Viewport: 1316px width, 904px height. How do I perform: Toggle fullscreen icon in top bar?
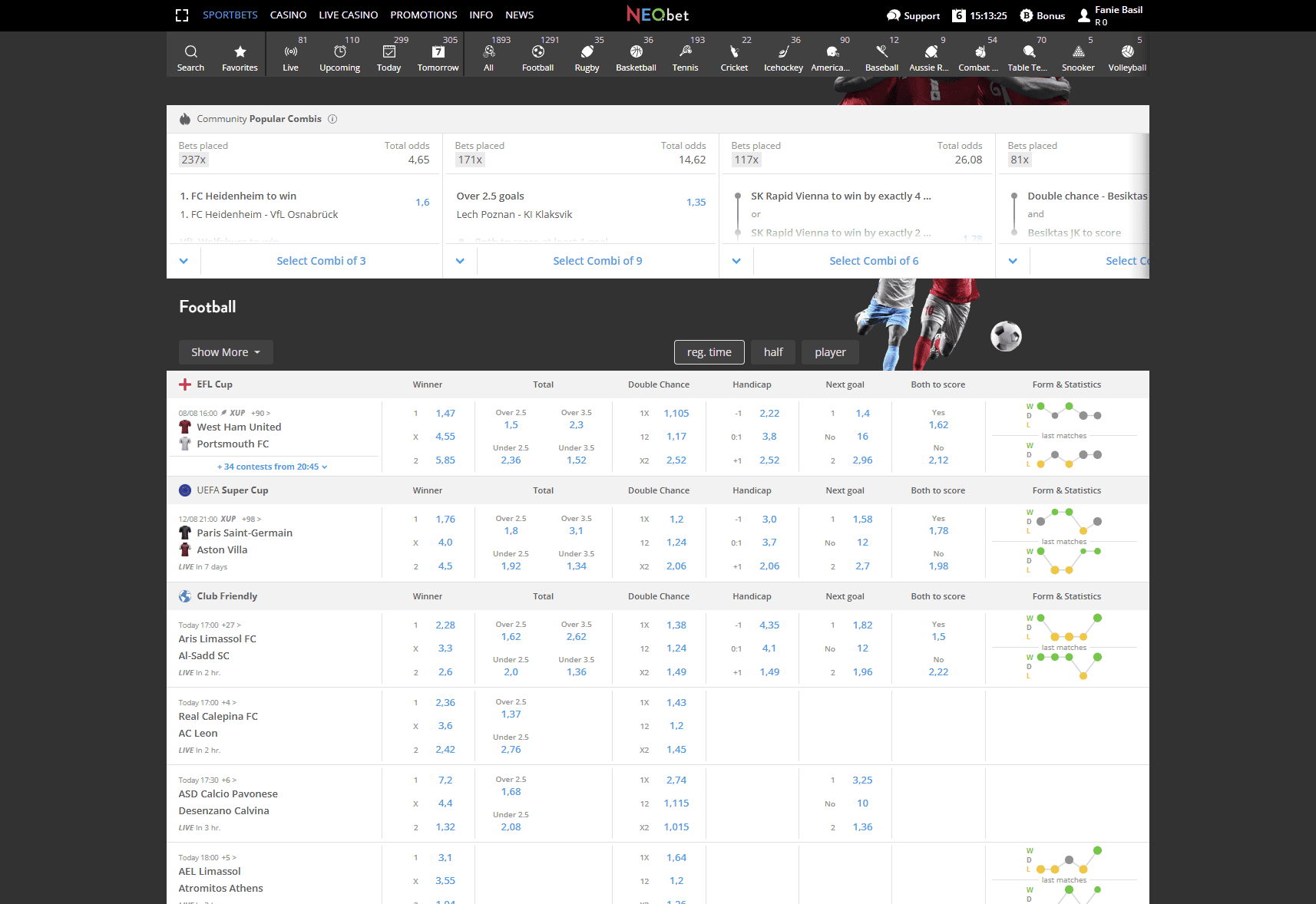point(182,15)
